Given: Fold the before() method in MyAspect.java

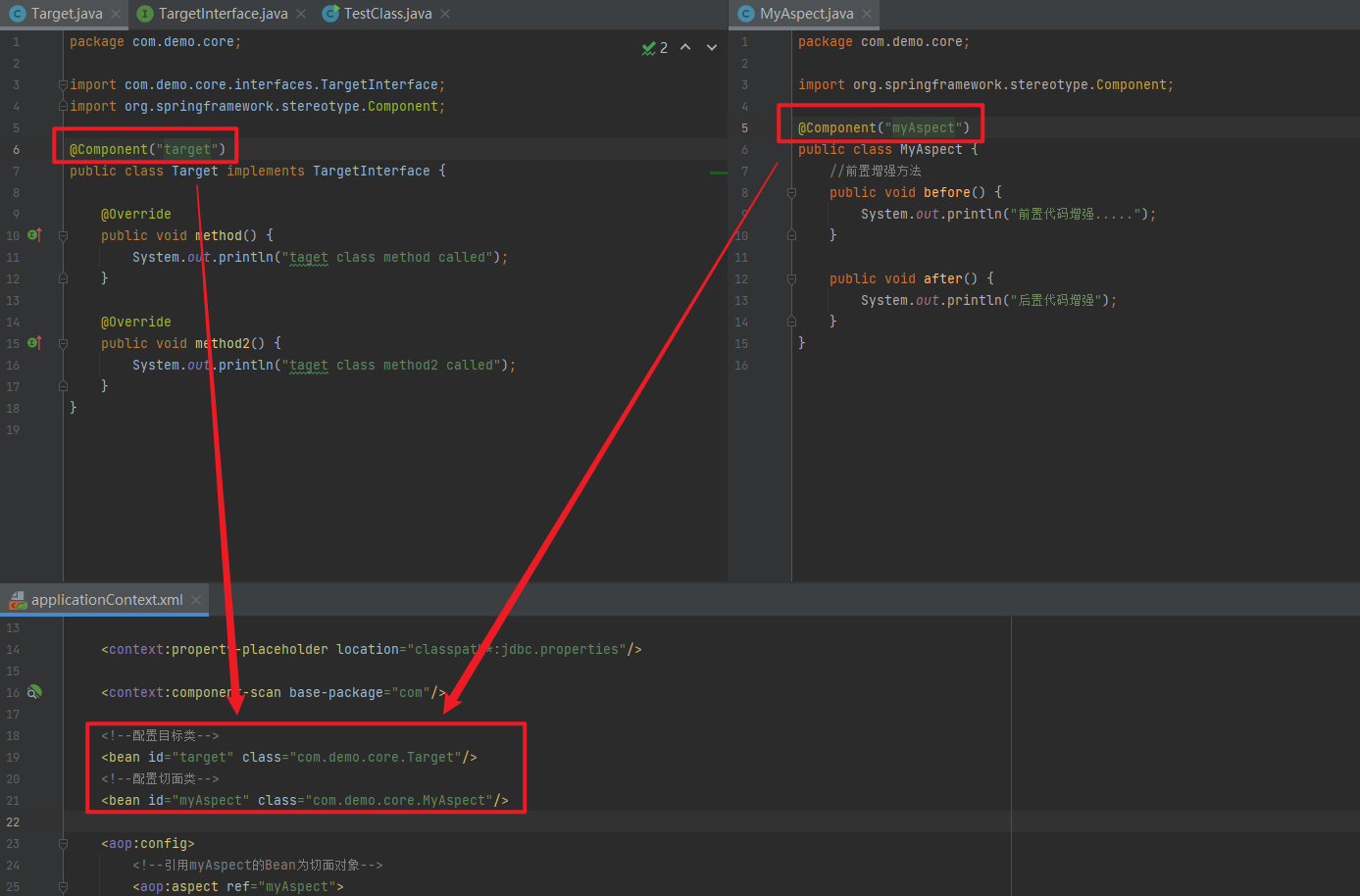Looking at the screenshot, I should [791, 193].
